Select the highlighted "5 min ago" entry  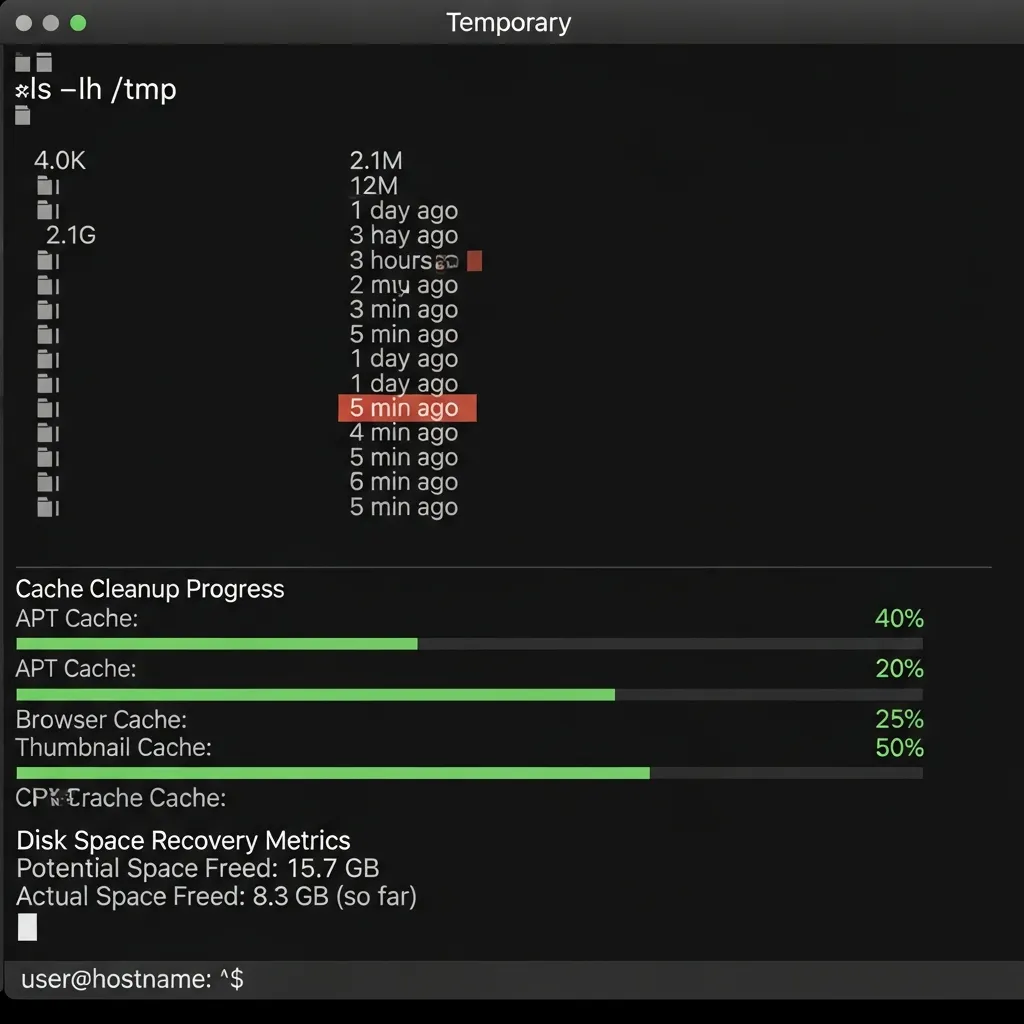click(x=406, y=408)
